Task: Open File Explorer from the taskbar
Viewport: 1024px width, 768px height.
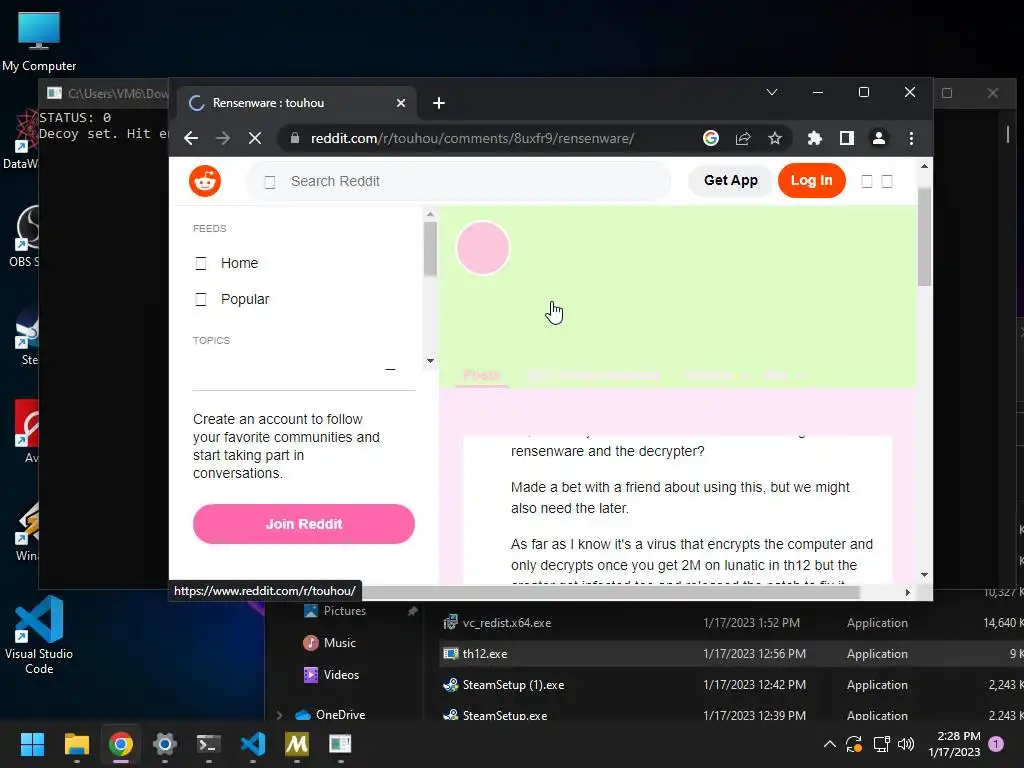Action: pyautogui.click(x=76, y=744)
